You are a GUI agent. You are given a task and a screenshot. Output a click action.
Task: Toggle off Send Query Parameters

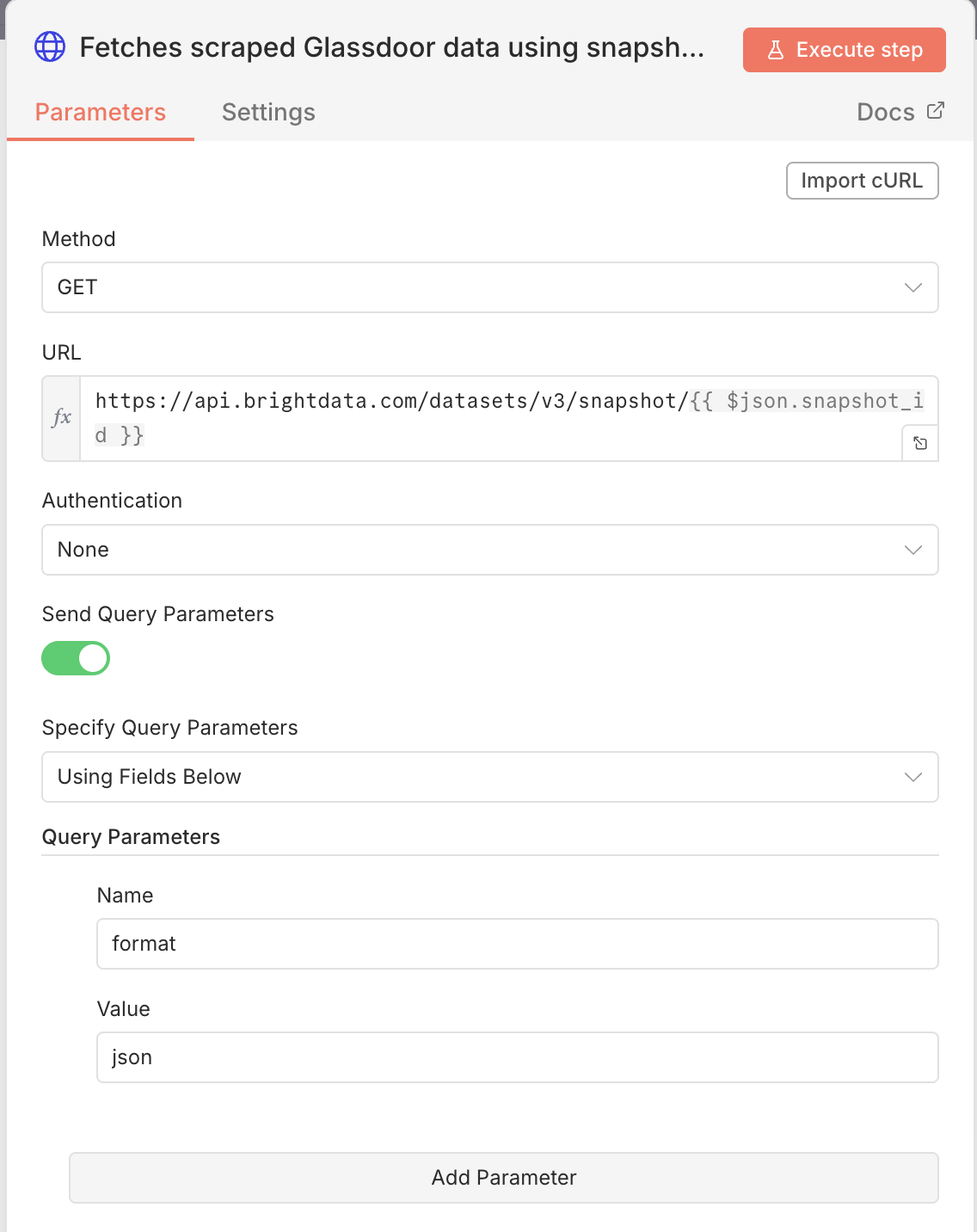[76, 658]
